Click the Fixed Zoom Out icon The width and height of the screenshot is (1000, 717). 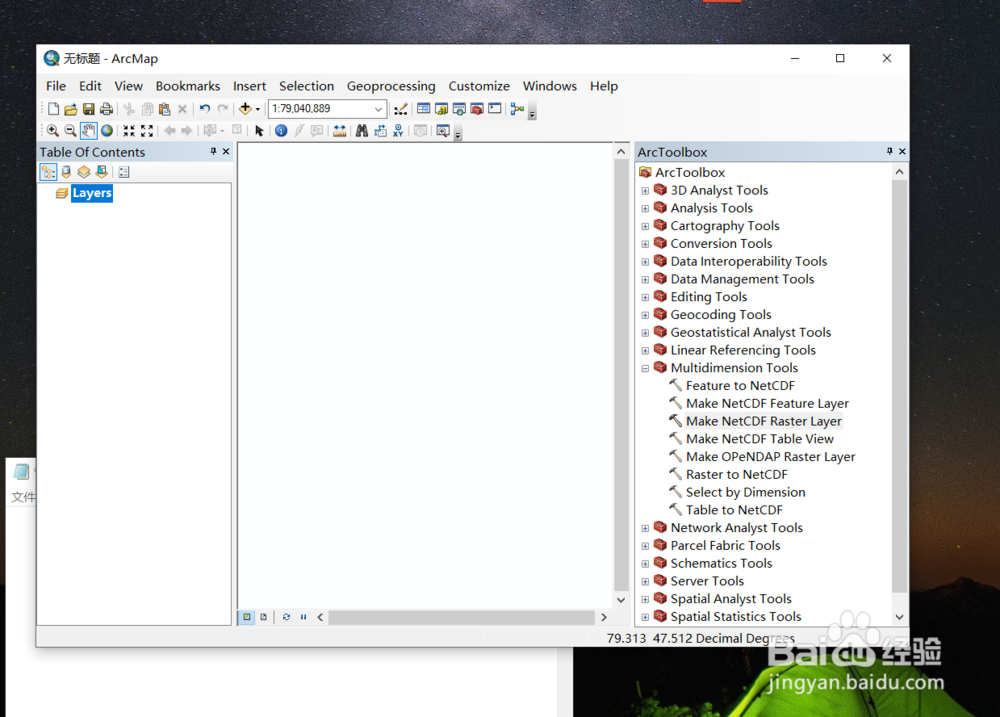[x=147, y=131]
